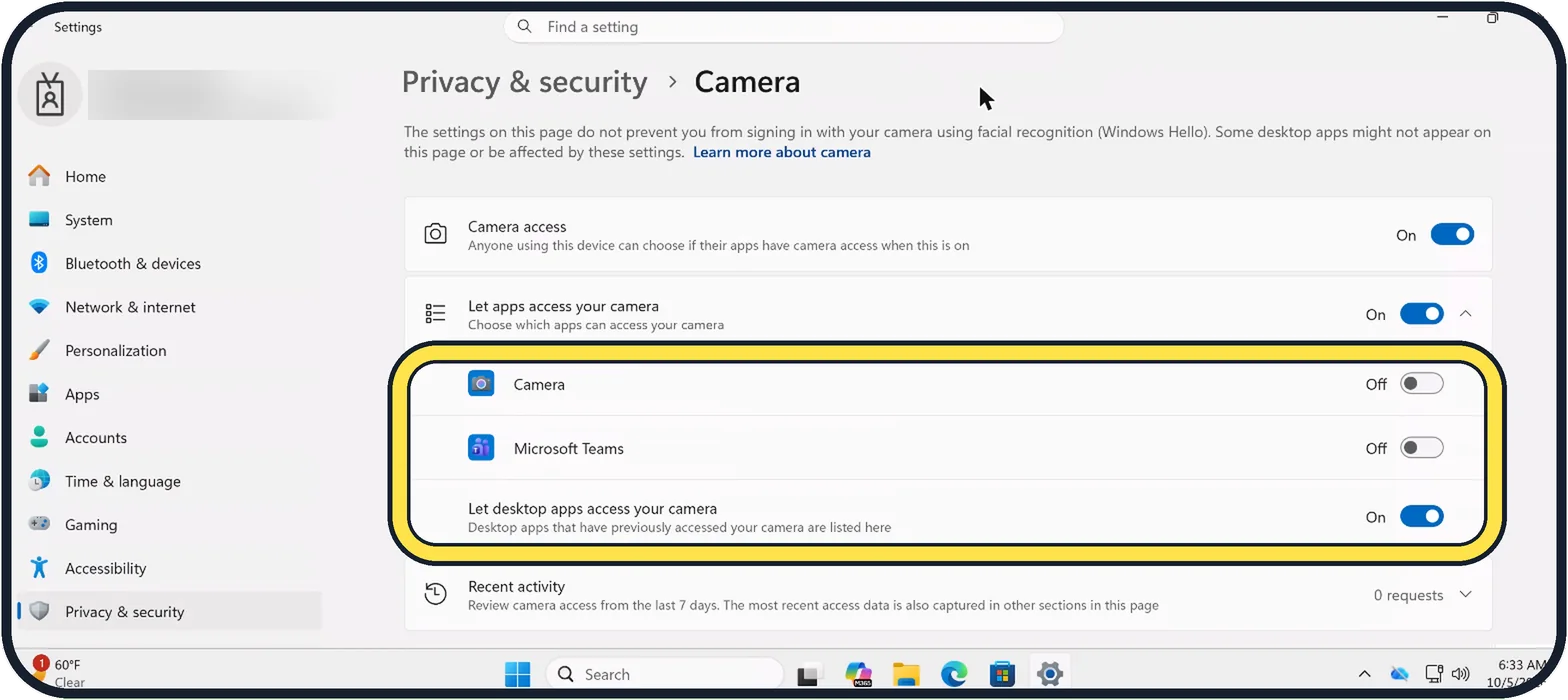Viewport: 1568px width, 700px height.
Task: Click the user profile avatar icon
Action: (49, 95)
